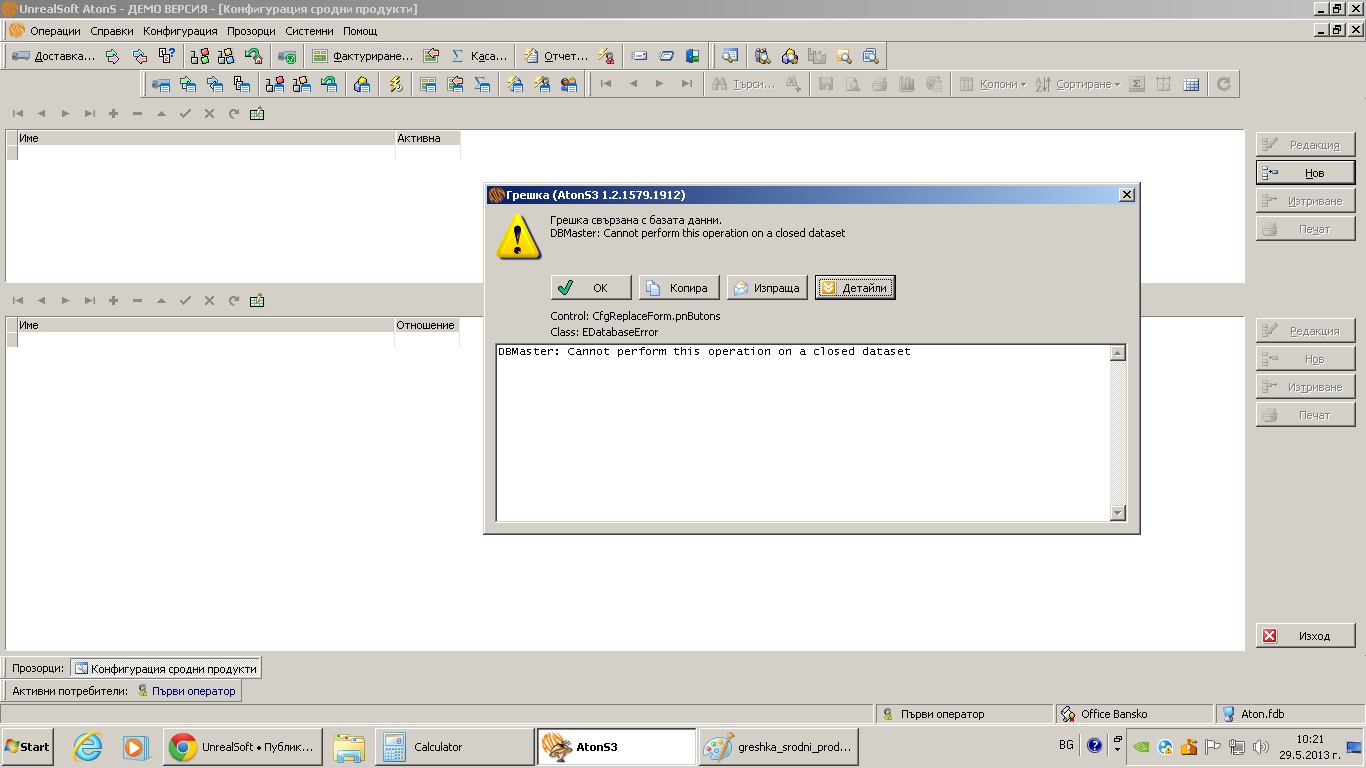Open Google Chrome from the taskbar
This screenshot has width=1366, height=768.
pos(243,747)
